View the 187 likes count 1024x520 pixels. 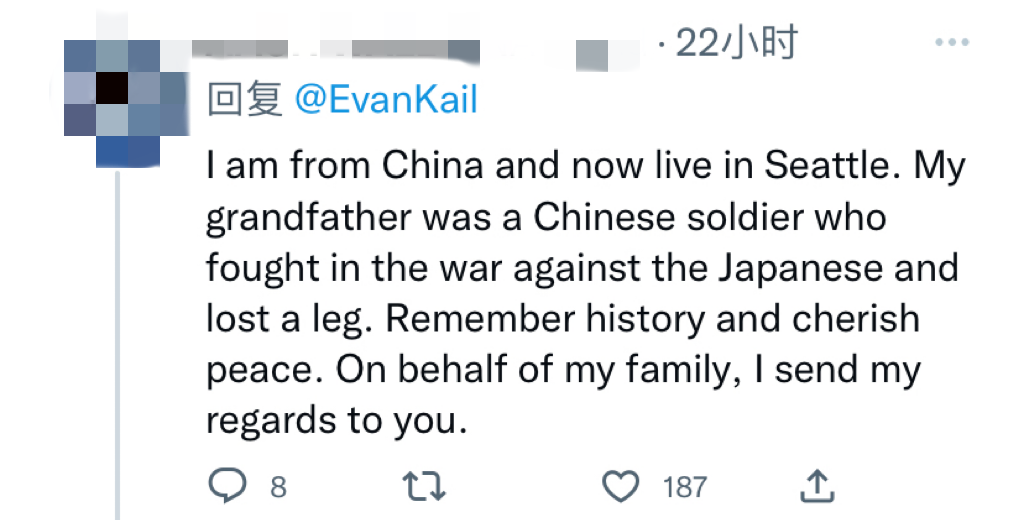coord(684,487)
